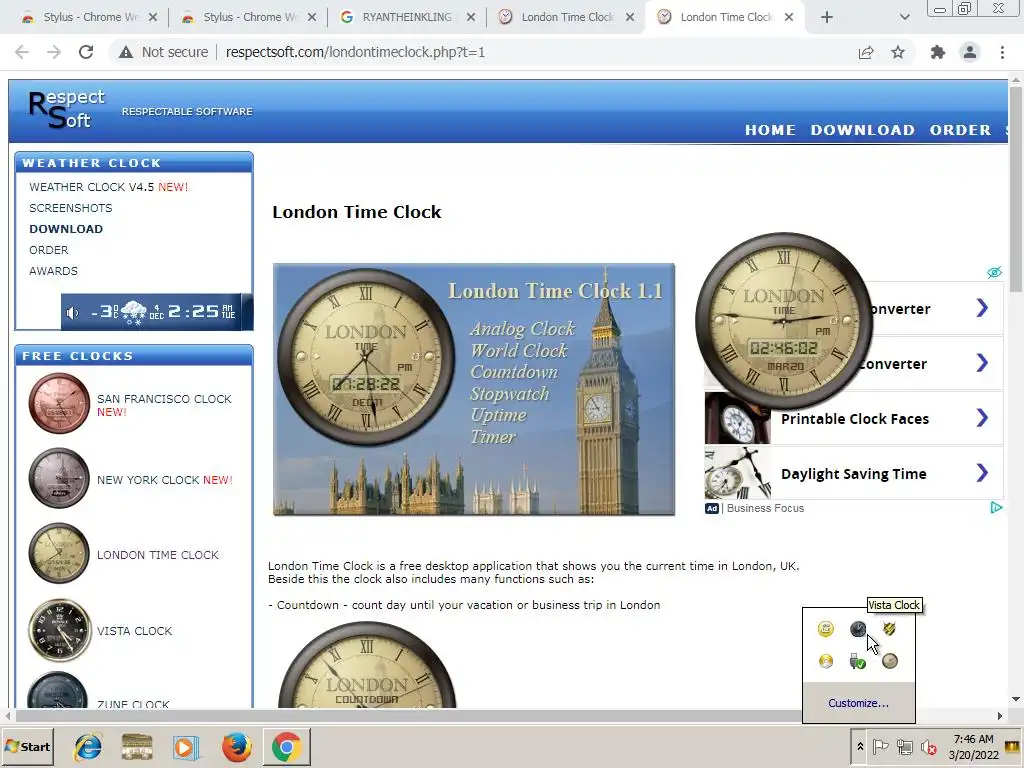Click the Not secure warning icon
Viewport: 1024px width, 768px height.
tap(125, 52)
